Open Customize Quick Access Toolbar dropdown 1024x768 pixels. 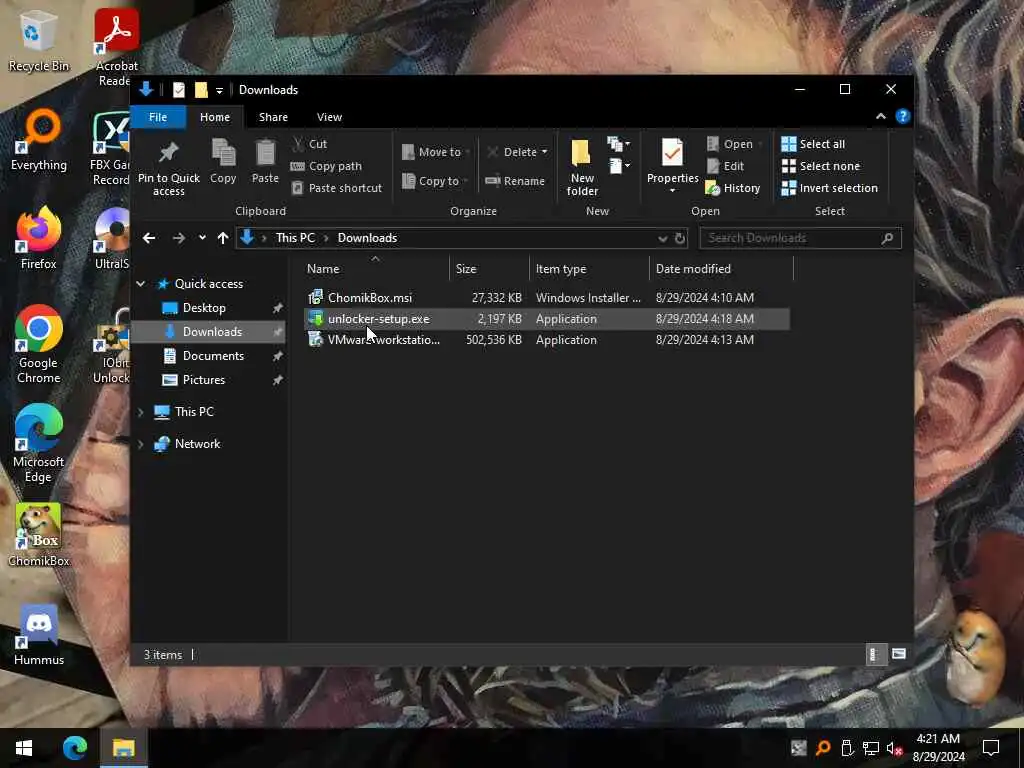pyautogui.click(x=219, y=90)
